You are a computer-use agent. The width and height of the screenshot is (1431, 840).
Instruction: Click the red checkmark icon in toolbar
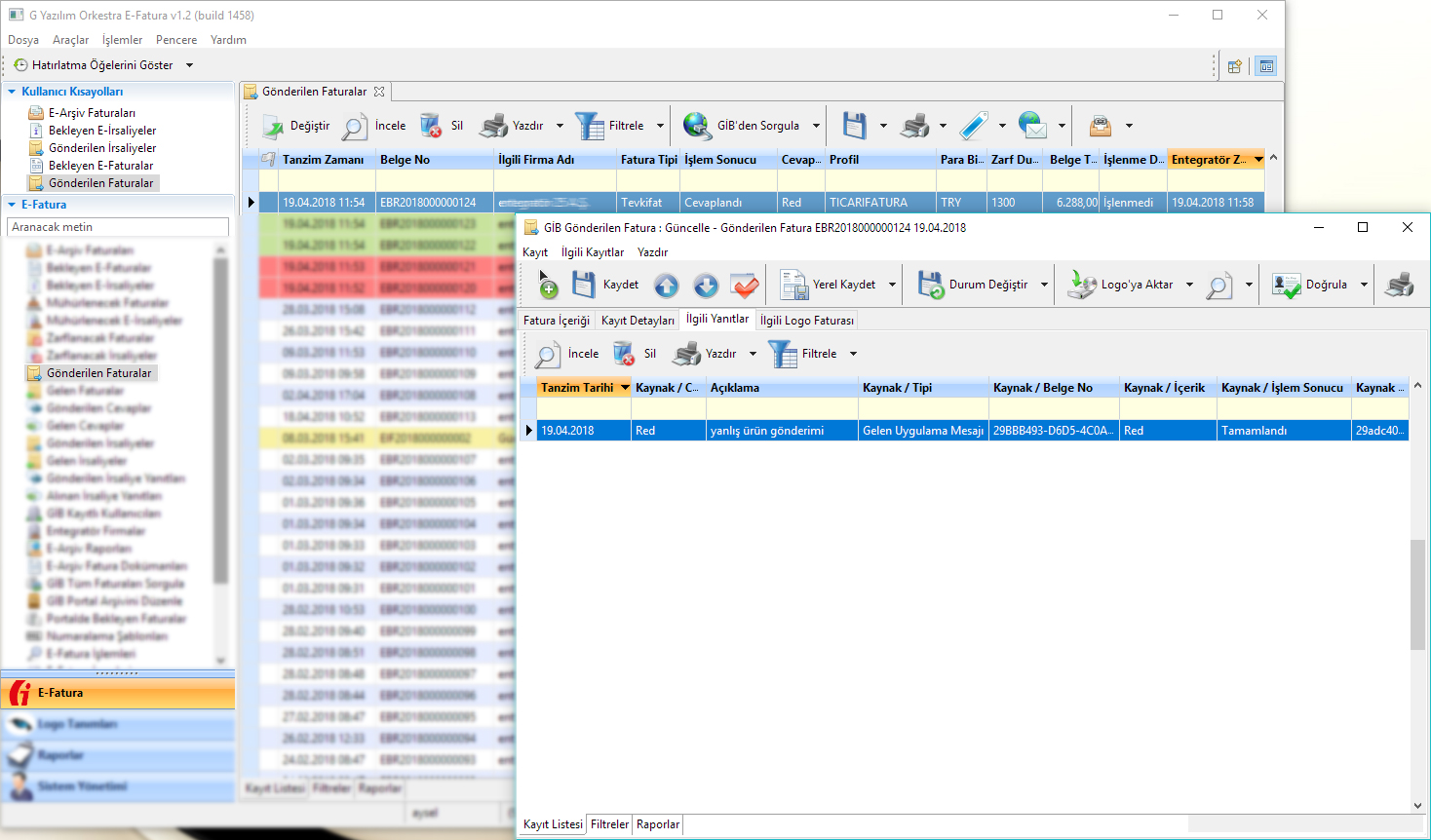(745, 286)
